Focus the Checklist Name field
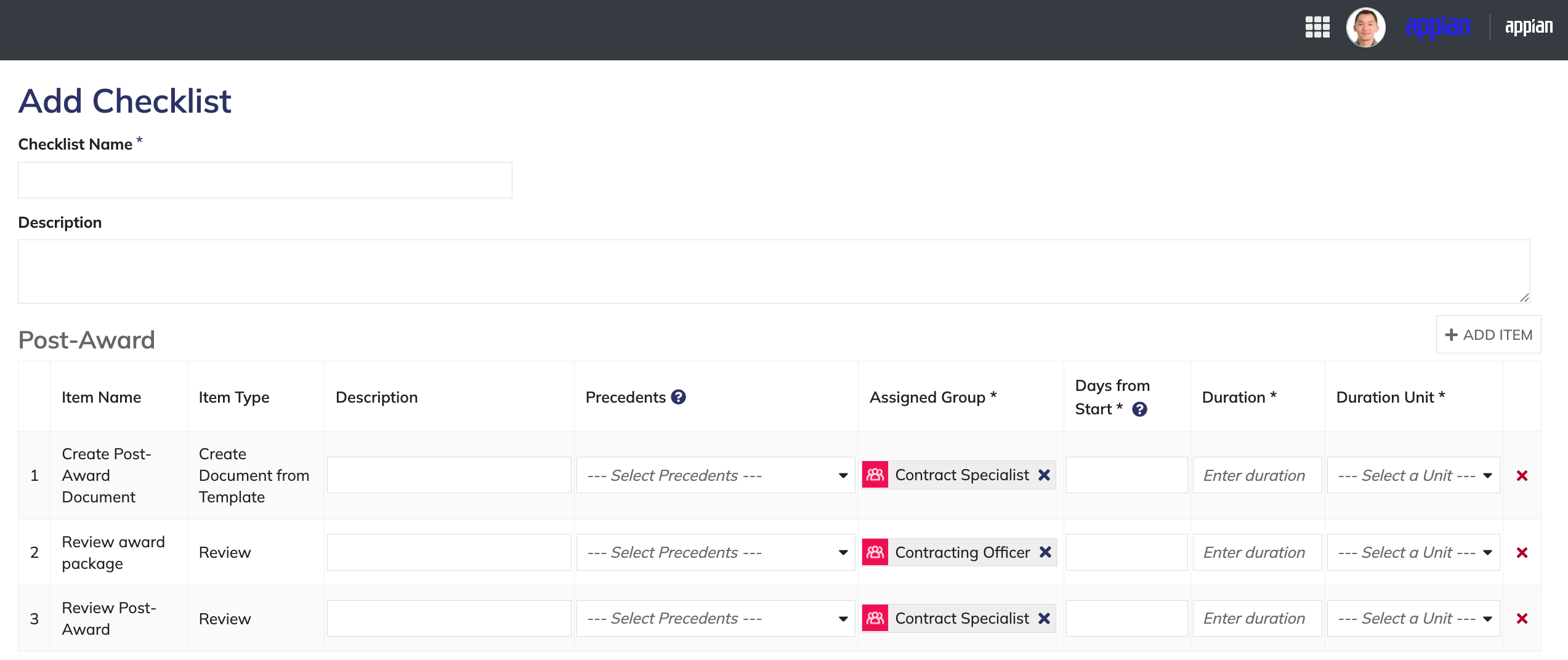Screen dimensions: 1568x660 coord(265,180)
